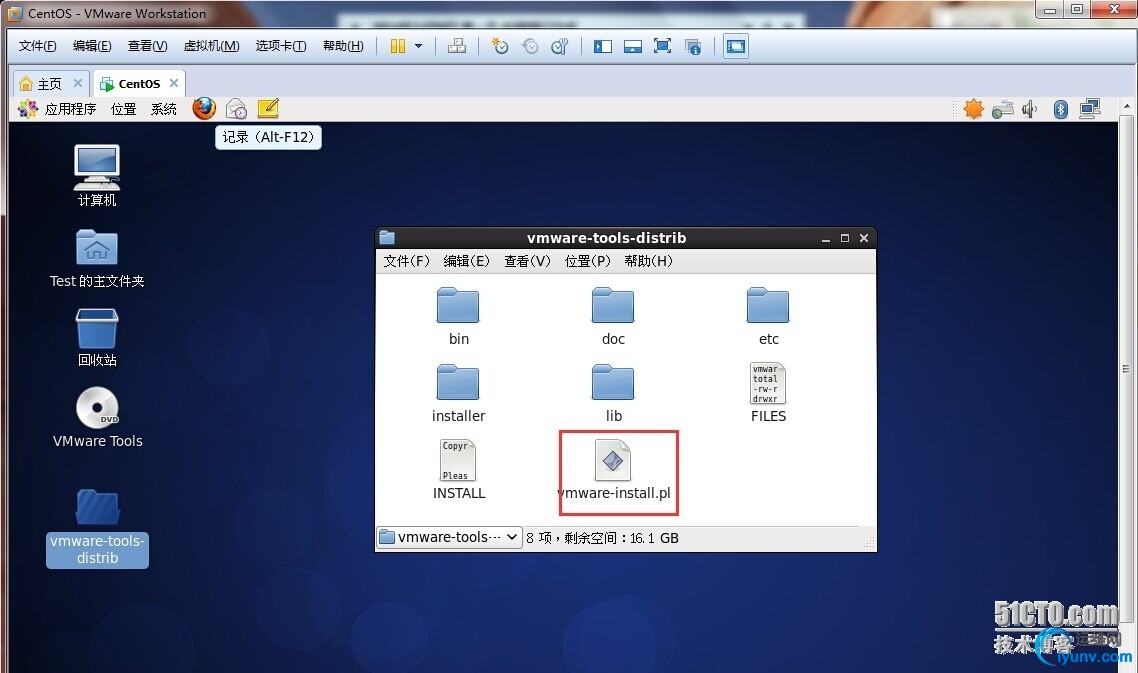Image resolution: width=1138 pixels, height=673 pixels.
Task: Open the VMware 文件(F) menu
Action: click(x=38, y=46)
